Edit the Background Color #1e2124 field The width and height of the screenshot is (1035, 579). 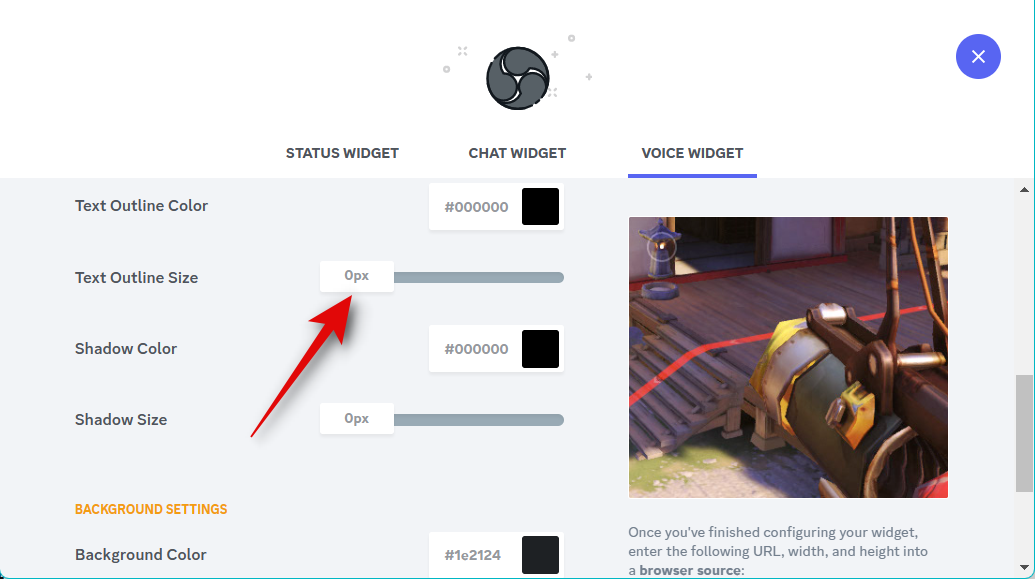[x=473, y=555]
